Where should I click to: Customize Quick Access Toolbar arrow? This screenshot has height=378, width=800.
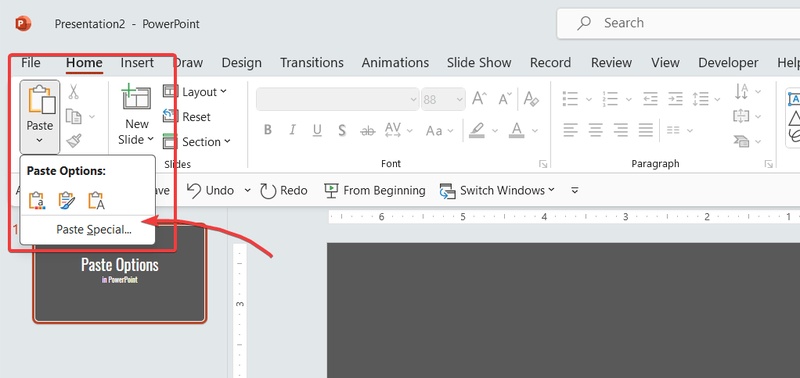coord(574,191)
